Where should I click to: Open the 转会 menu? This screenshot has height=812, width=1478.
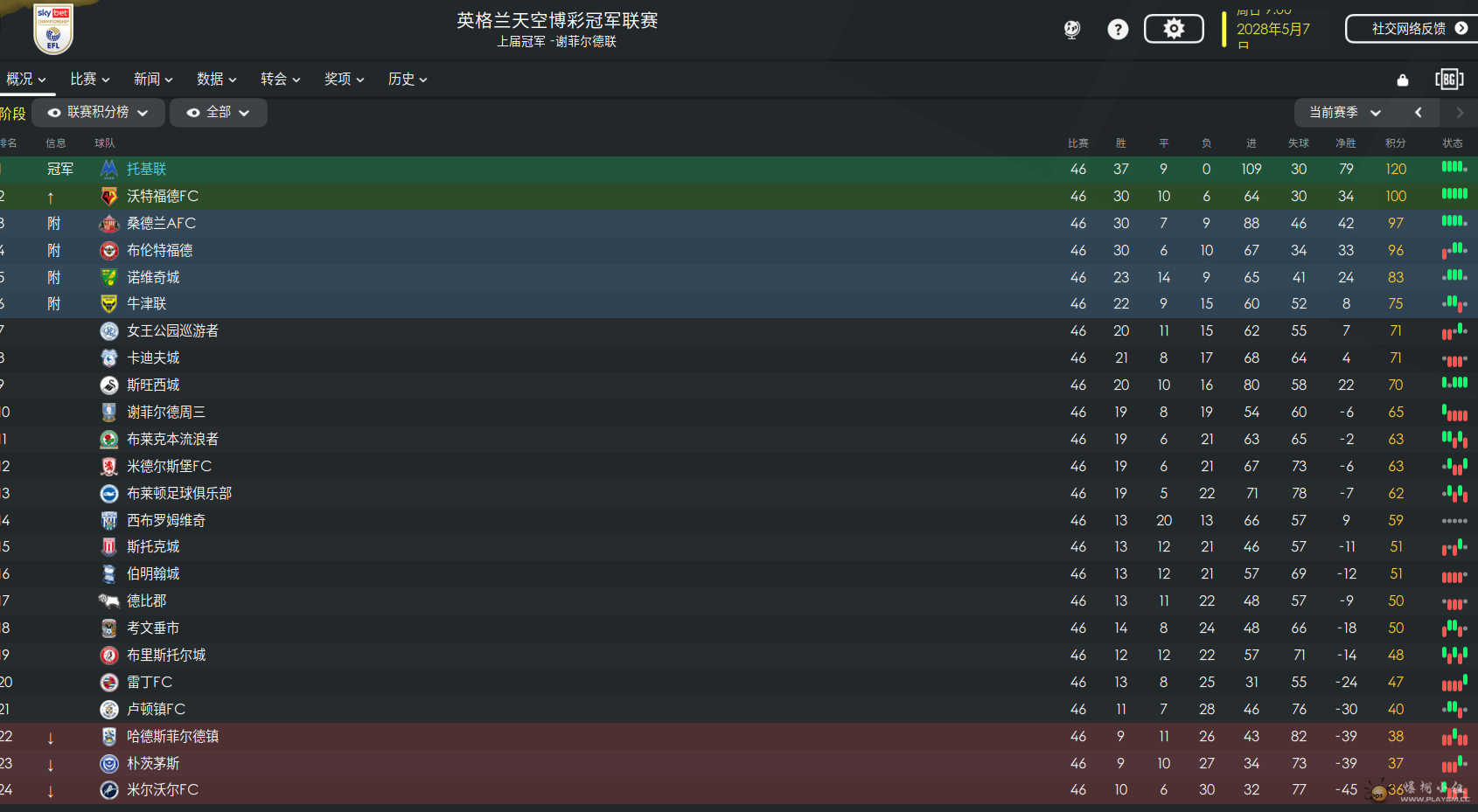click(x=281, y=80)
